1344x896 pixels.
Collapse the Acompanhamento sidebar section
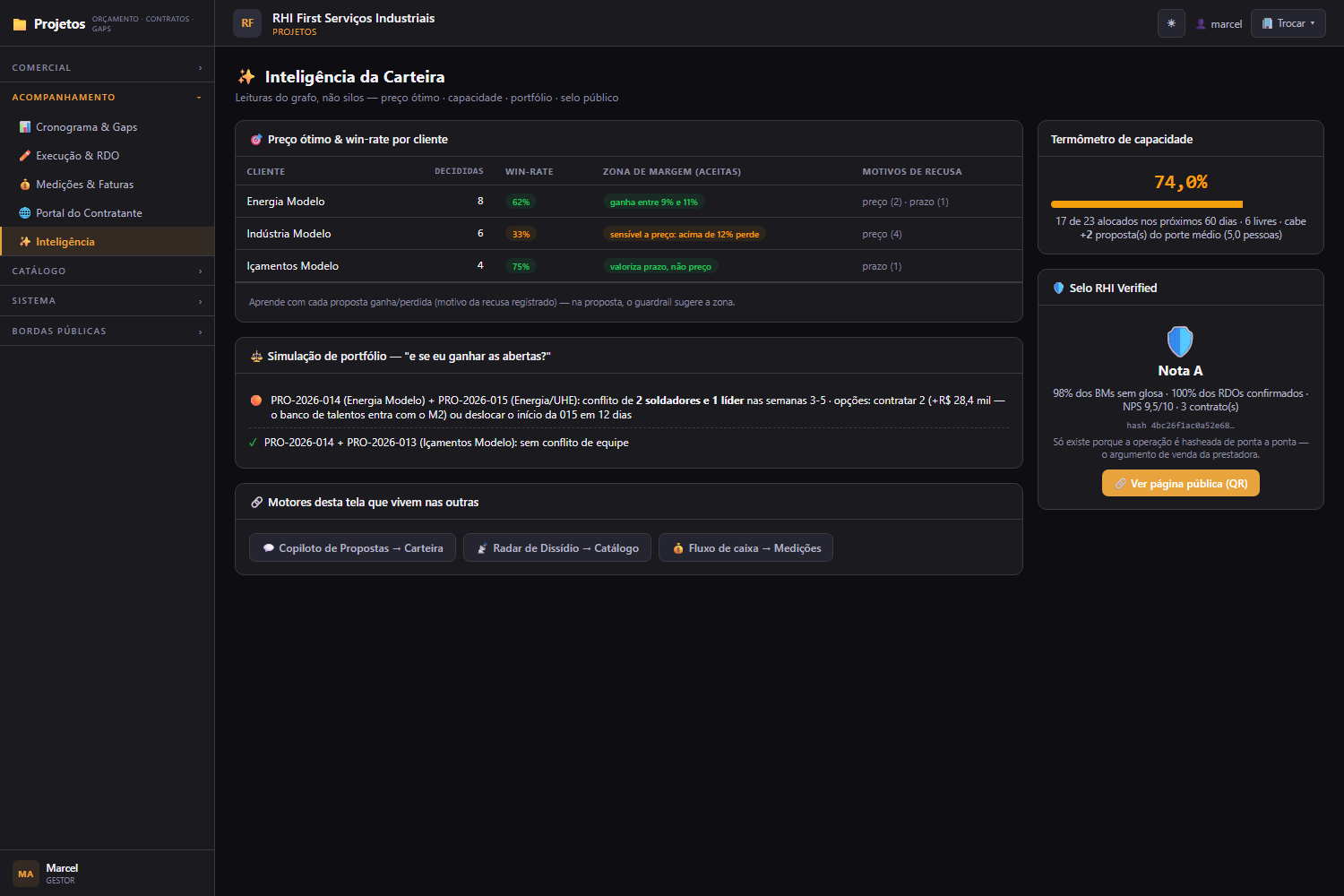[108, 98]
